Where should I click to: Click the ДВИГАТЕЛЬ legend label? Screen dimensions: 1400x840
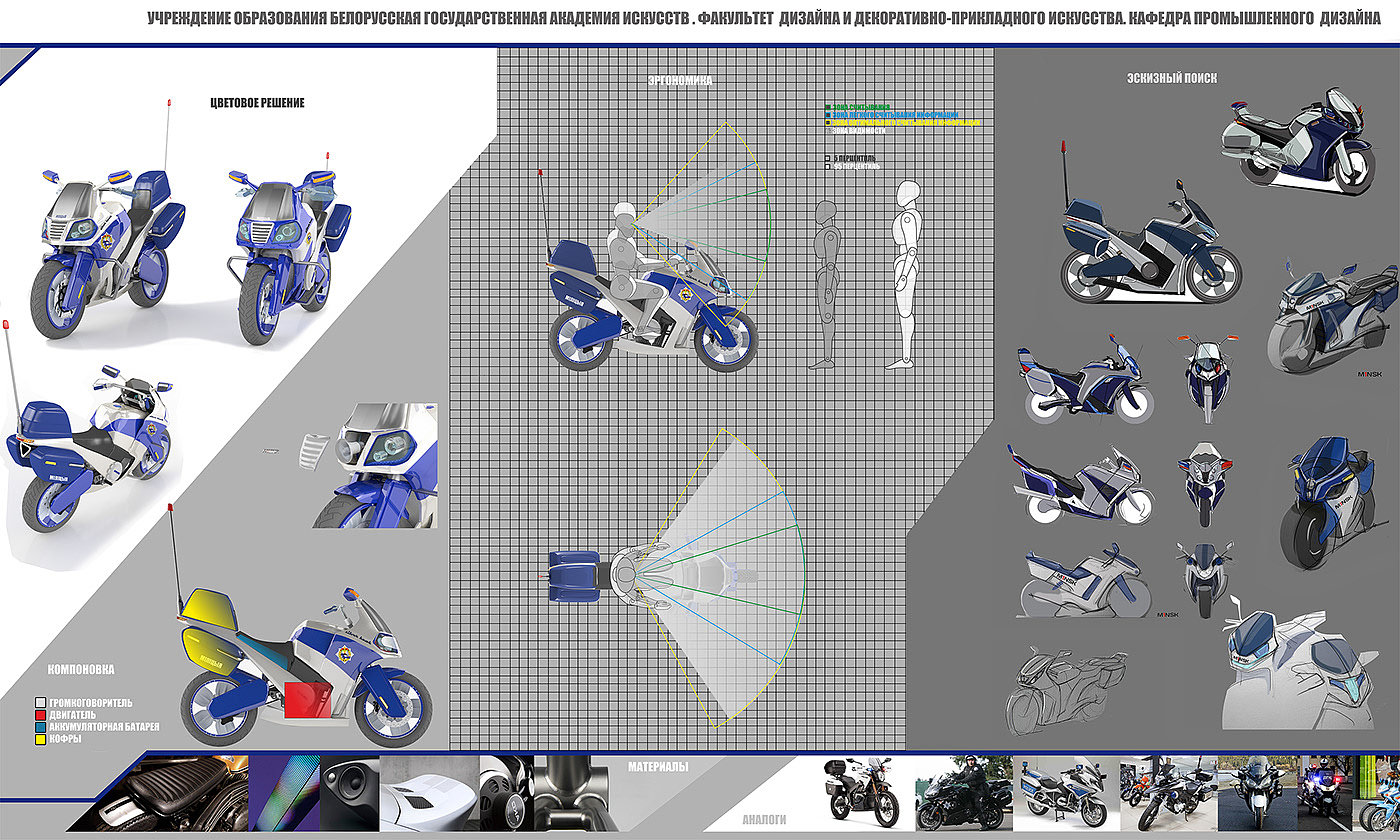click(74, 714)
